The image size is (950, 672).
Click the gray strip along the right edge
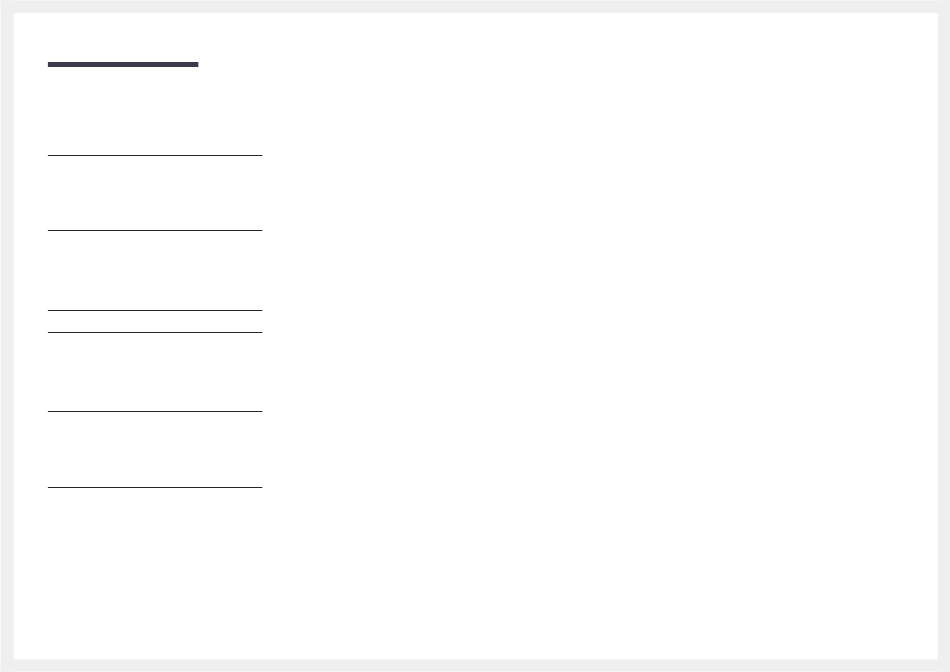point(944,336)
